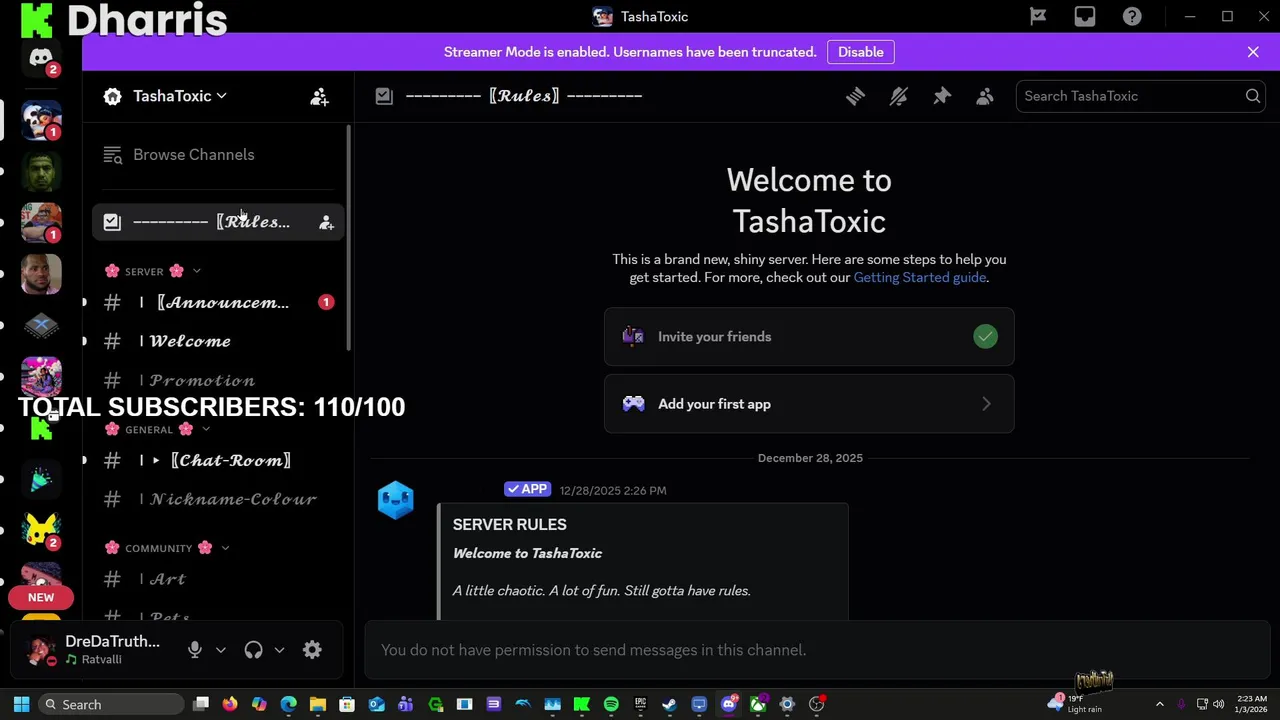The image size is (1280, 720).
Task: Open Windows Start menu
Action: click(x=21, y=704)
